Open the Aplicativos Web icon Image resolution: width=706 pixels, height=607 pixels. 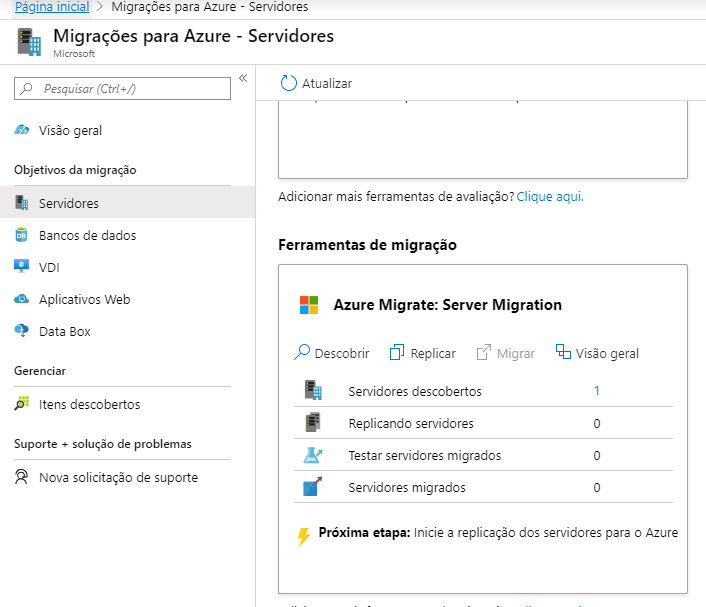coord(22,299)
